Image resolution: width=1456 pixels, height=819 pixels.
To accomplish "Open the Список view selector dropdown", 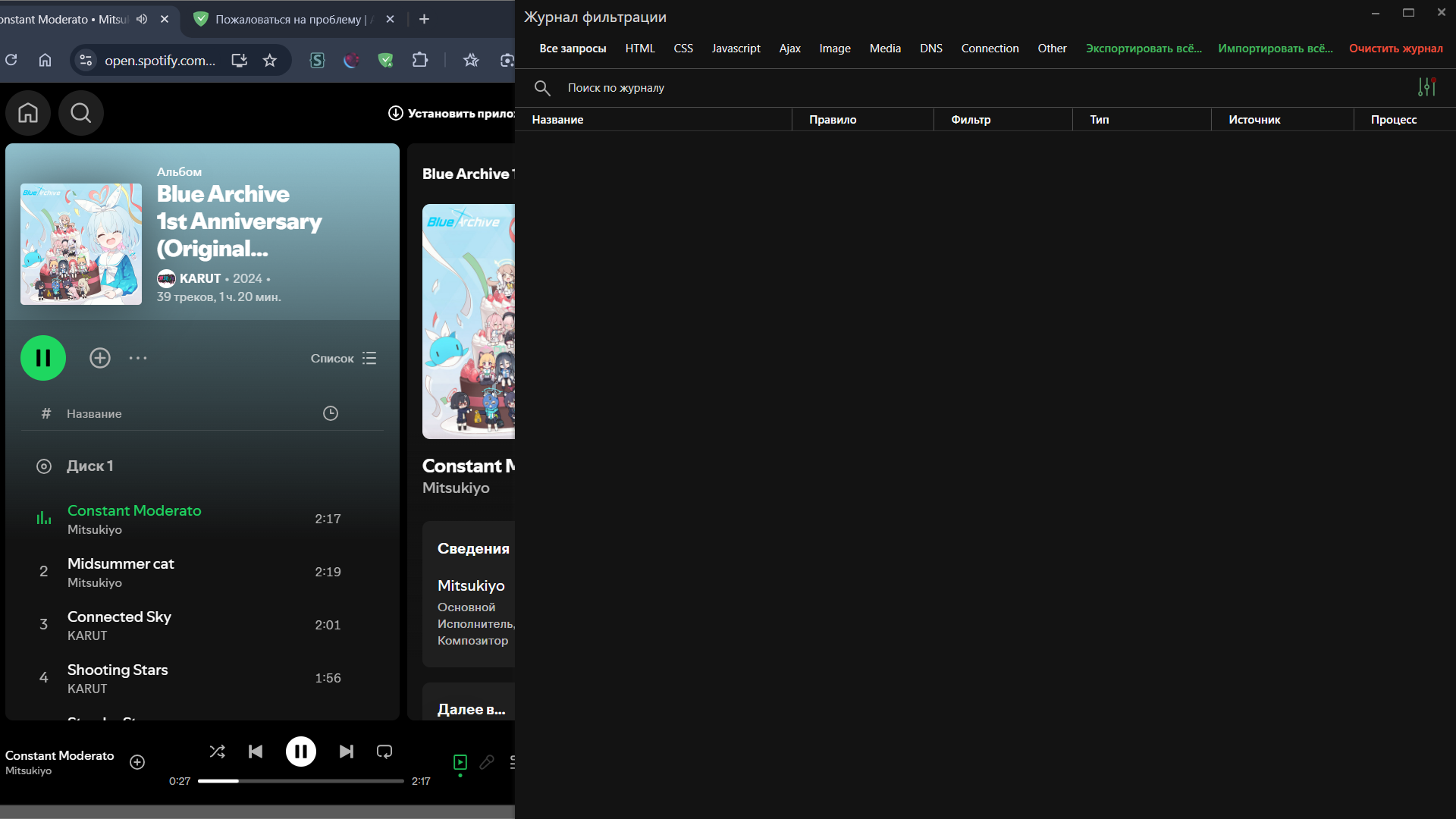I will [342, 358].
